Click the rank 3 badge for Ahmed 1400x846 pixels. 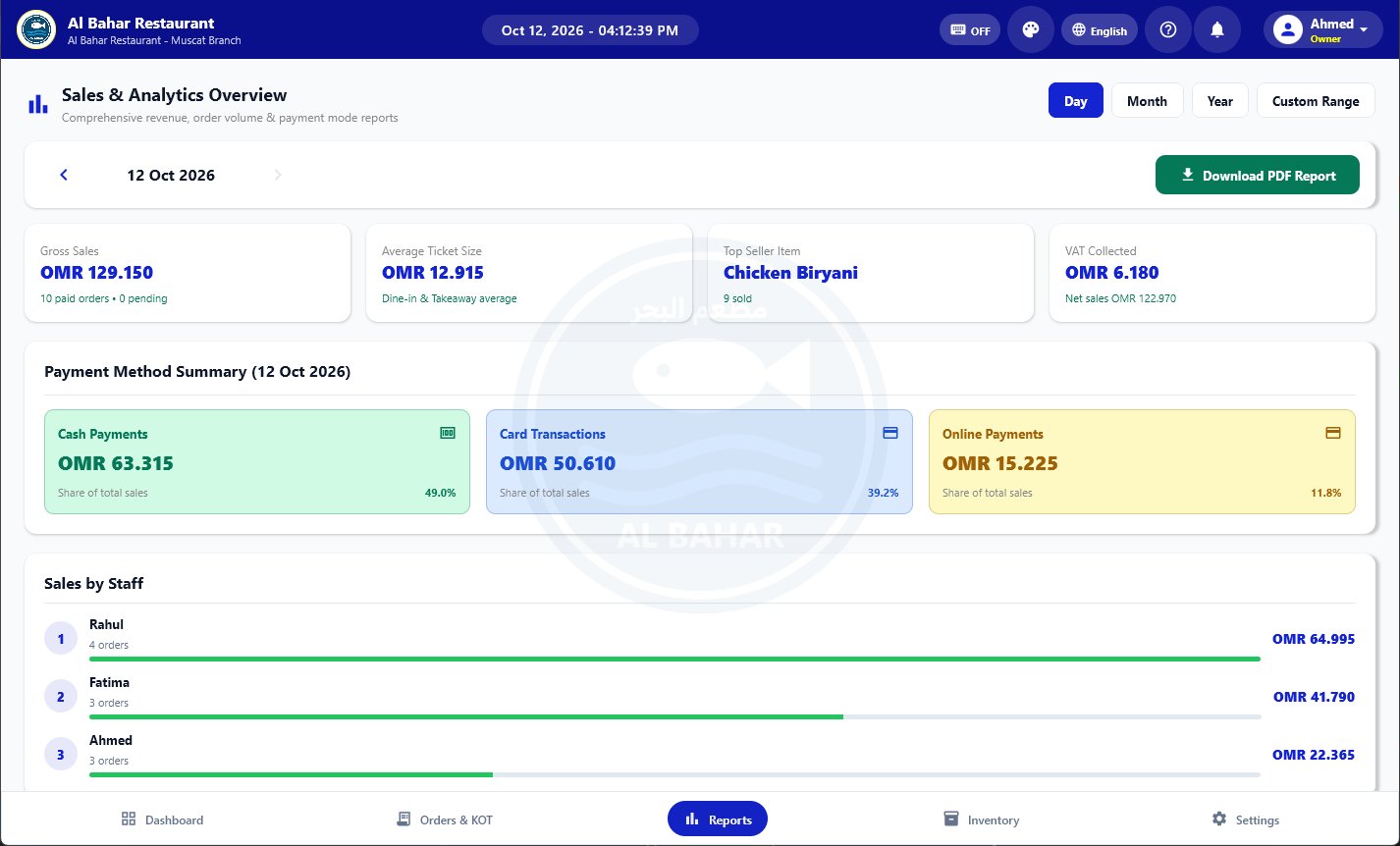[61, 755]
